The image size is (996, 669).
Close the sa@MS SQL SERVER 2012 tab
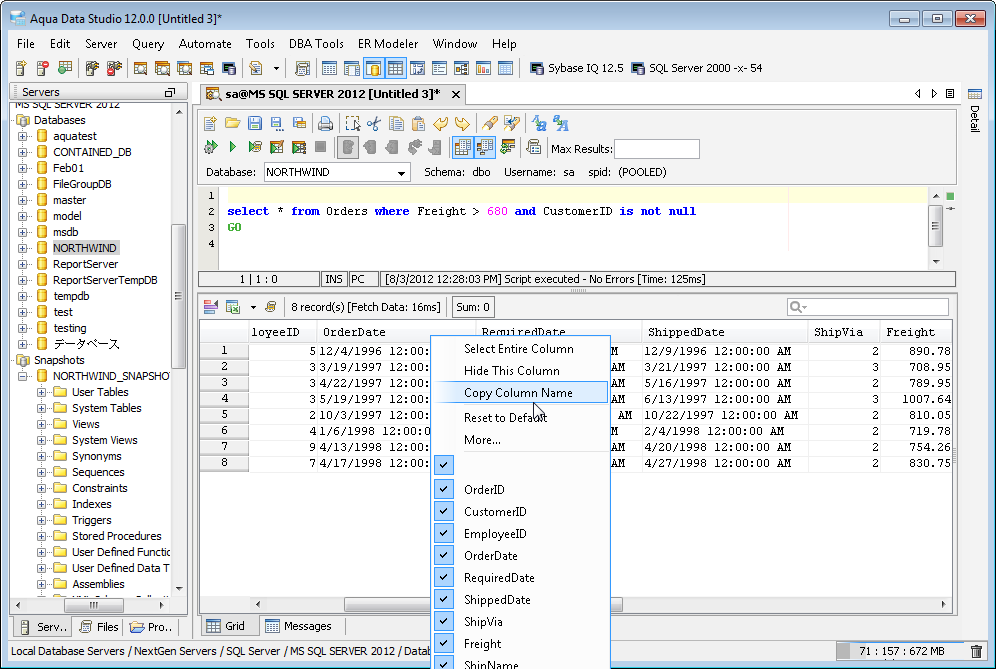(x=456, y=94)
